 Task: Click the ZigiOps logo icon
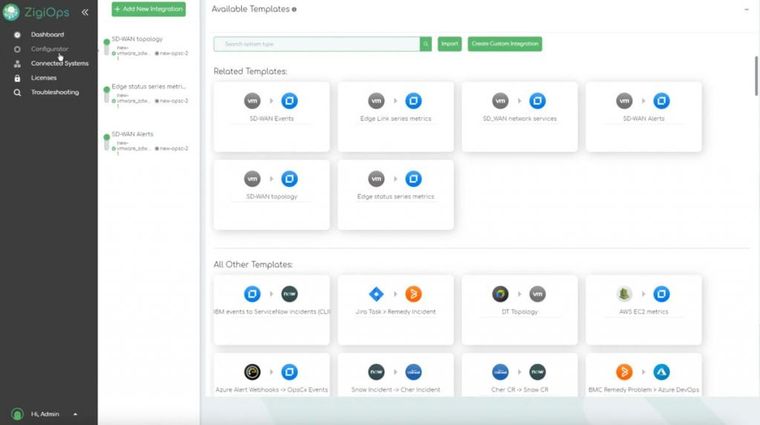[11, 12]
